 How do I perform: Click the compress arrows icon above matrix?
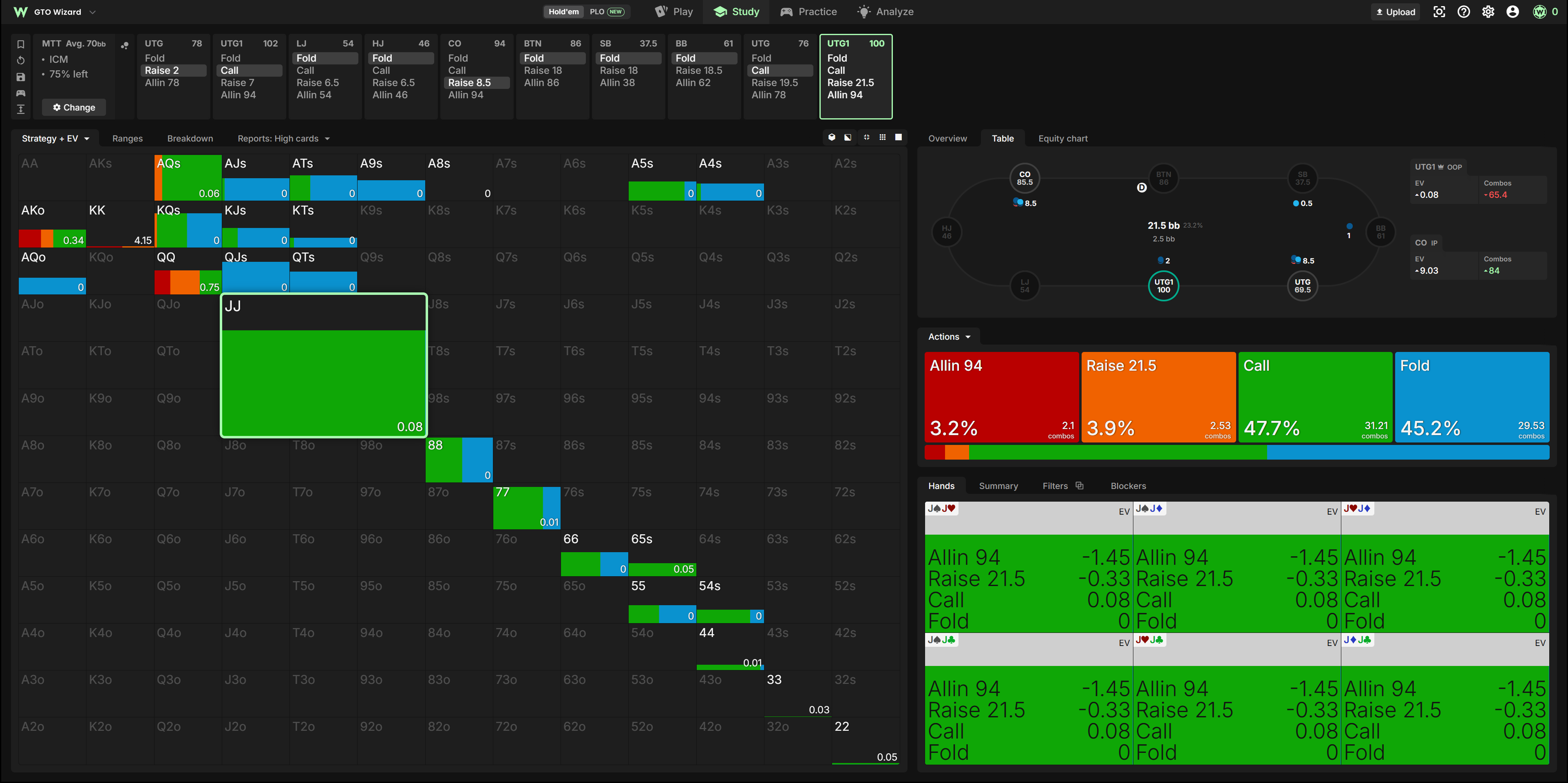pyautogui.click(x=866, y=137)
